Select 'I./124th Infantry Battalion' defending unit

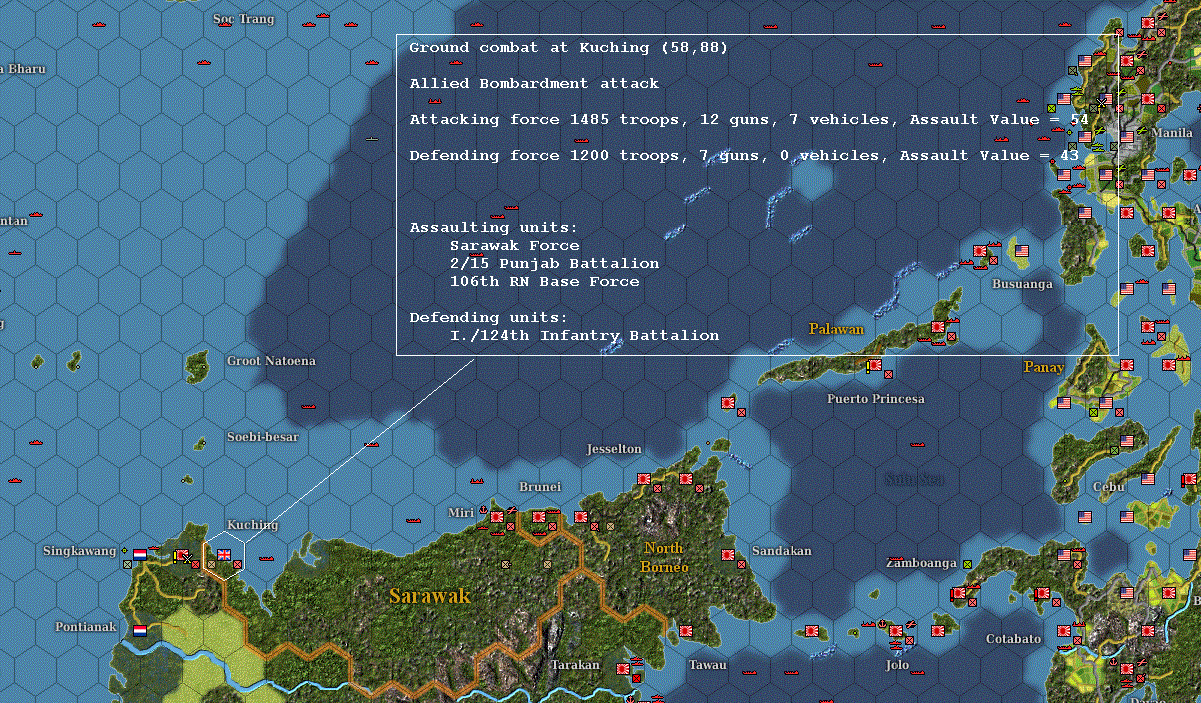click(584, 336)
